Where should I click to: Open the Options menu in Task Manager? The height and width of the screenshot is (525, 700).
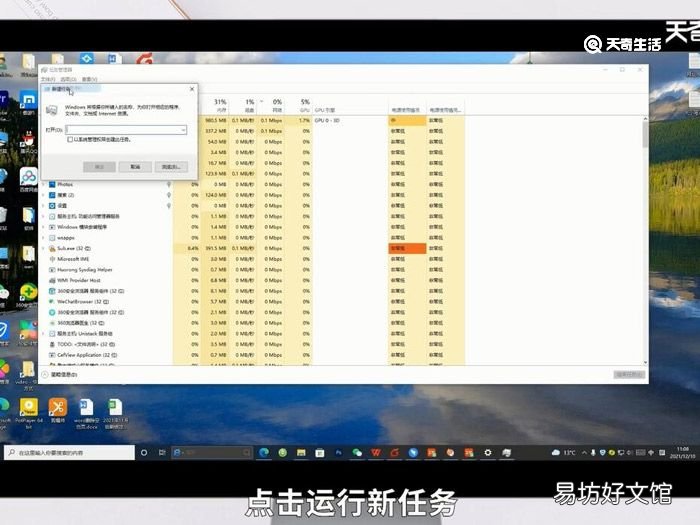[x=68, y=79]
